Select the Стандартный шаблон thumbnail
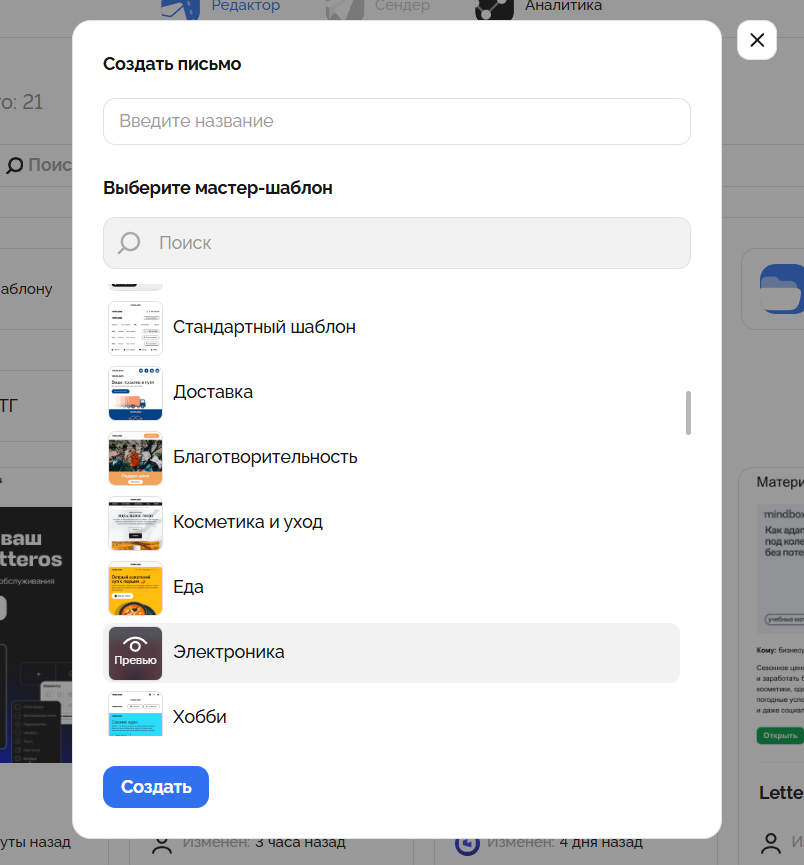Screen dimensions: 804x865 [x=135, y=328]
